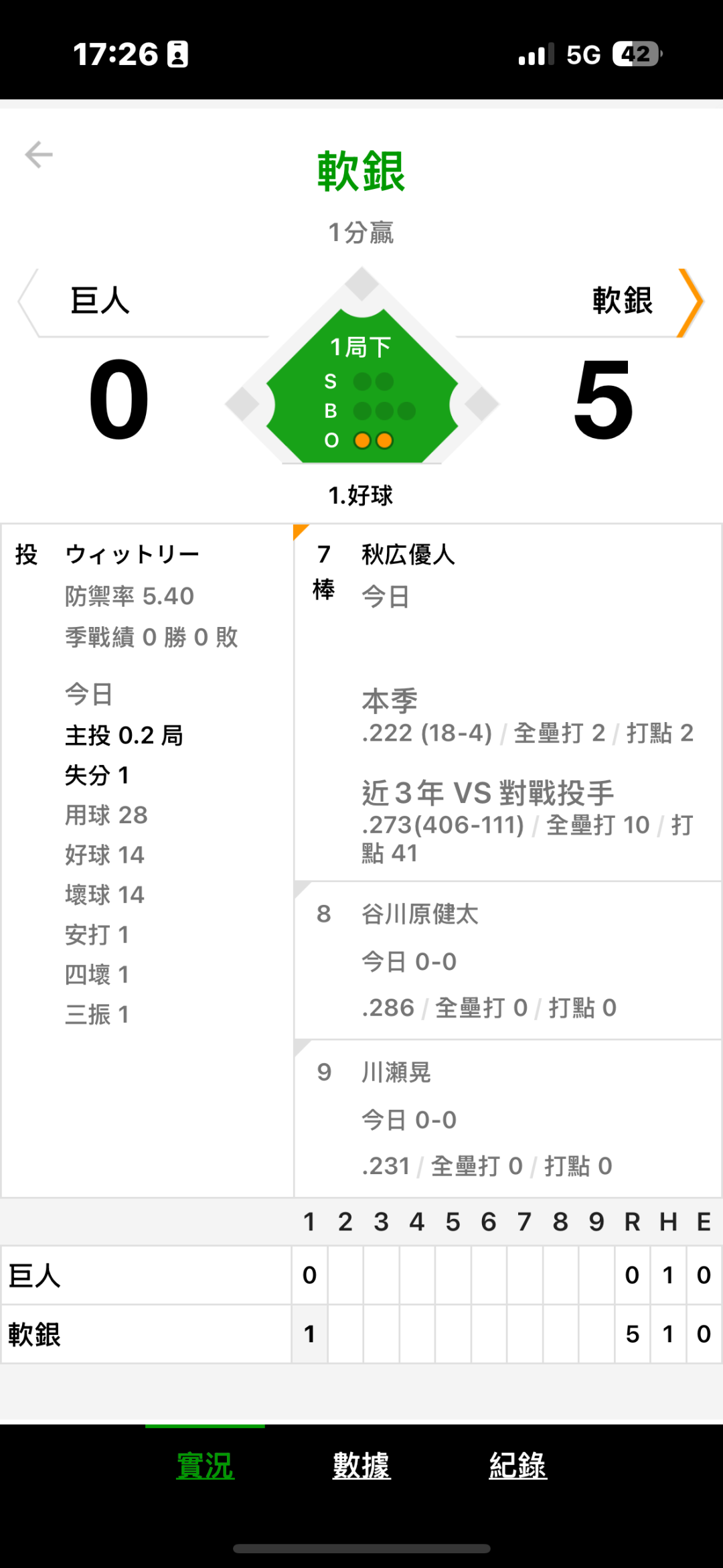Expand batter 9 川瀬晃 row
723x1568 pixels.
(507, 1119)
